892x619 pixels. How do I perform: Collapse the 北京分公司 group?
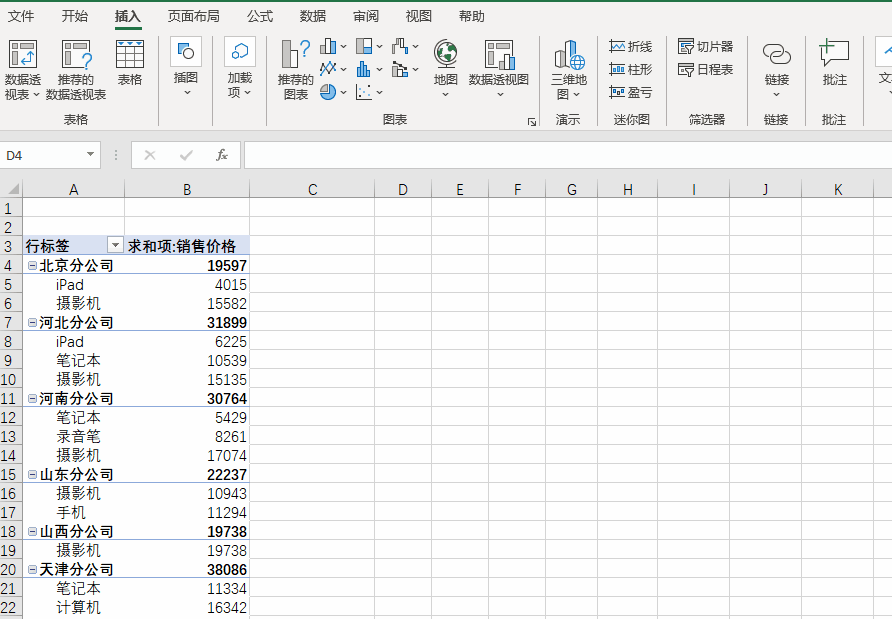point(32,265)
